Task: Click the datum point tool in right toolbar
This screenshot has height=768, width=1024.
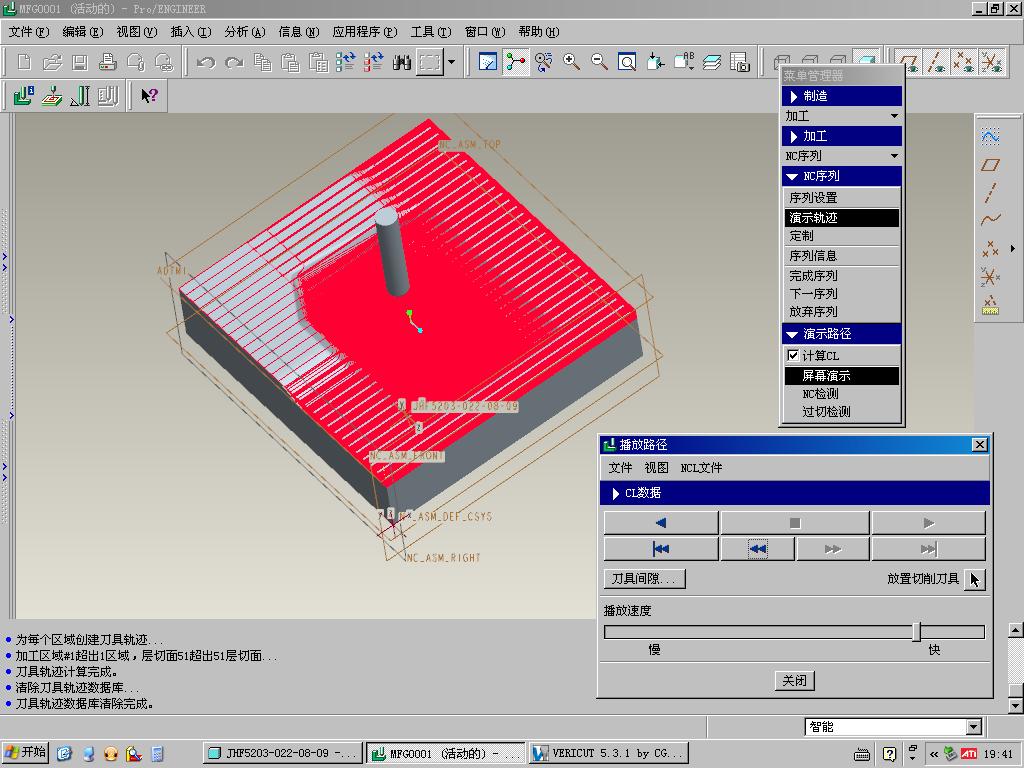Action: click(x=990, y=249)
